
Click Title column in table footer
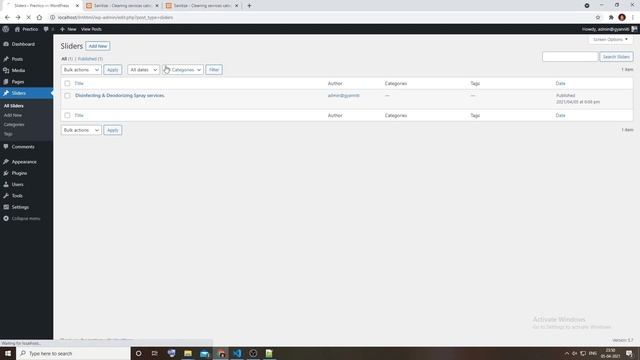click(79, 116)
